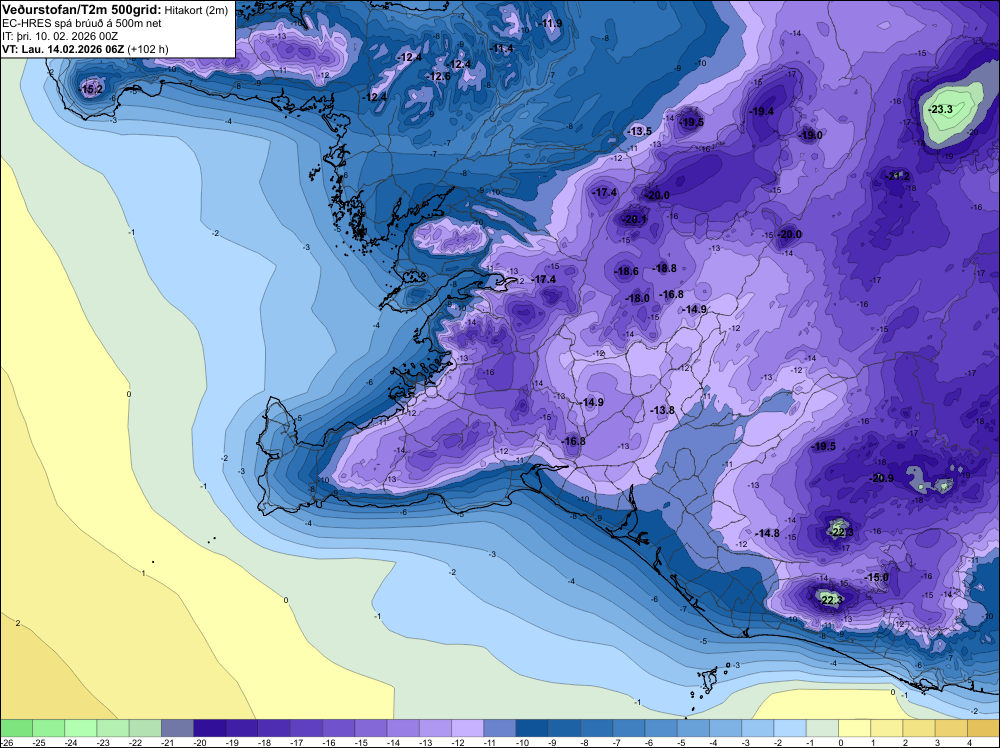
Task: Click the -21.2 temperature value
Action: (x=898, y=176)
